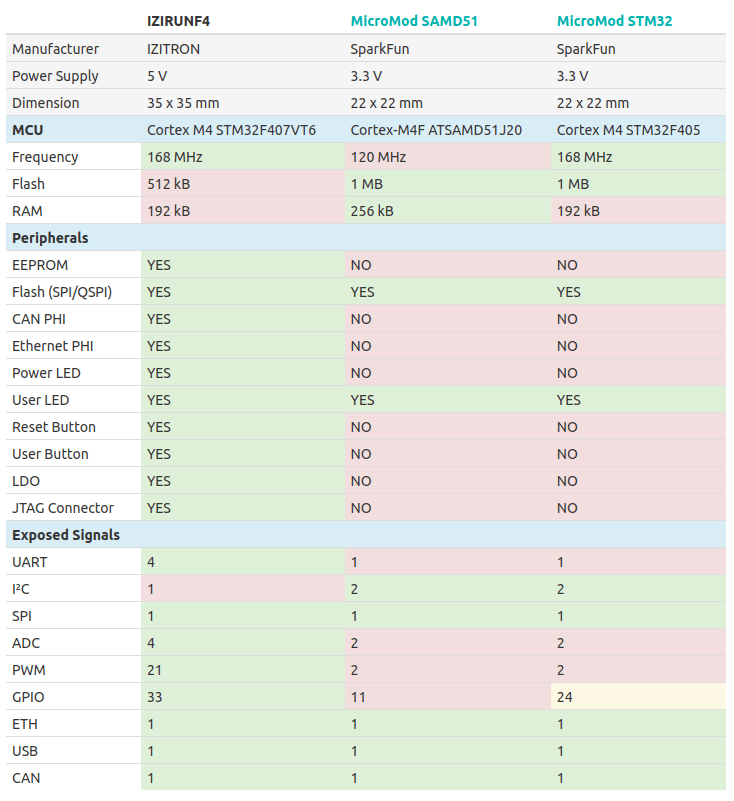Click the 5 V power supply value

157,76
